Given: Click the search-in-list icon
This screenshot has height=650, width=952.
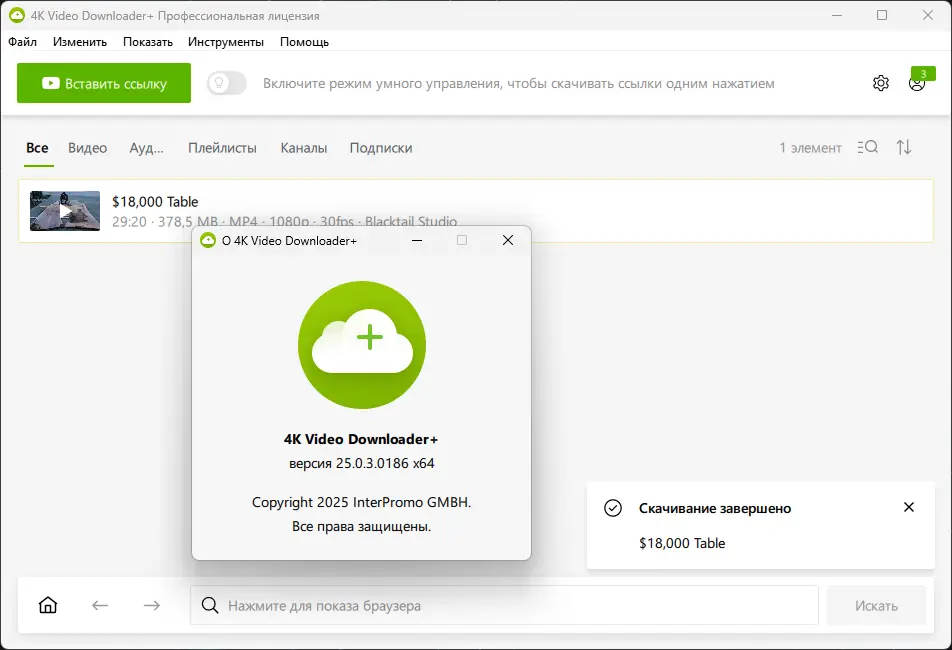Looking at the screenshot, I should tap(868, 147).
